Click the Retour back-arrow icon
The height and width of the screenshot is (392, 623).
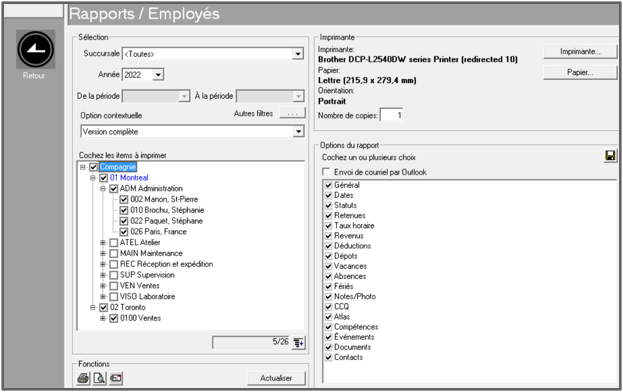pyautogui.click(x=36, y=49)
